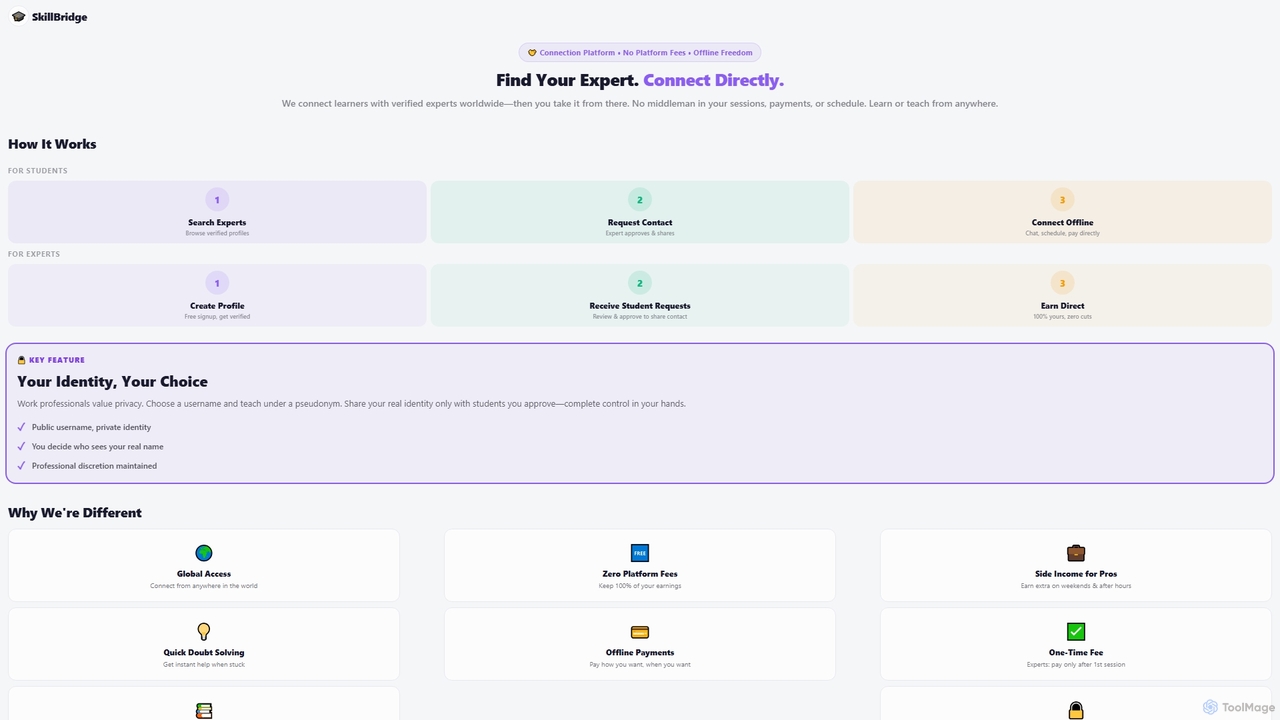Click the "How It Works" section heading
1280x720 pixels.
tap(52, 144)
